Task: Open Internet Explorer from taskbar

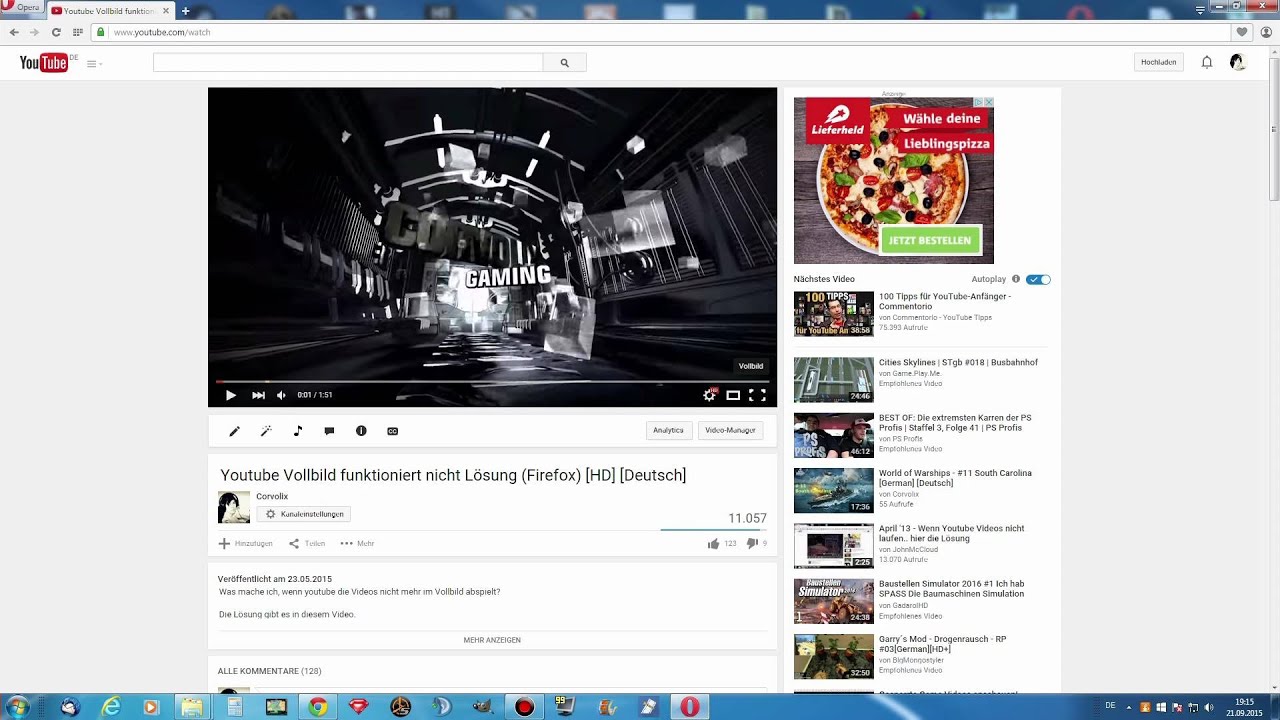Action: coord(110,707)
